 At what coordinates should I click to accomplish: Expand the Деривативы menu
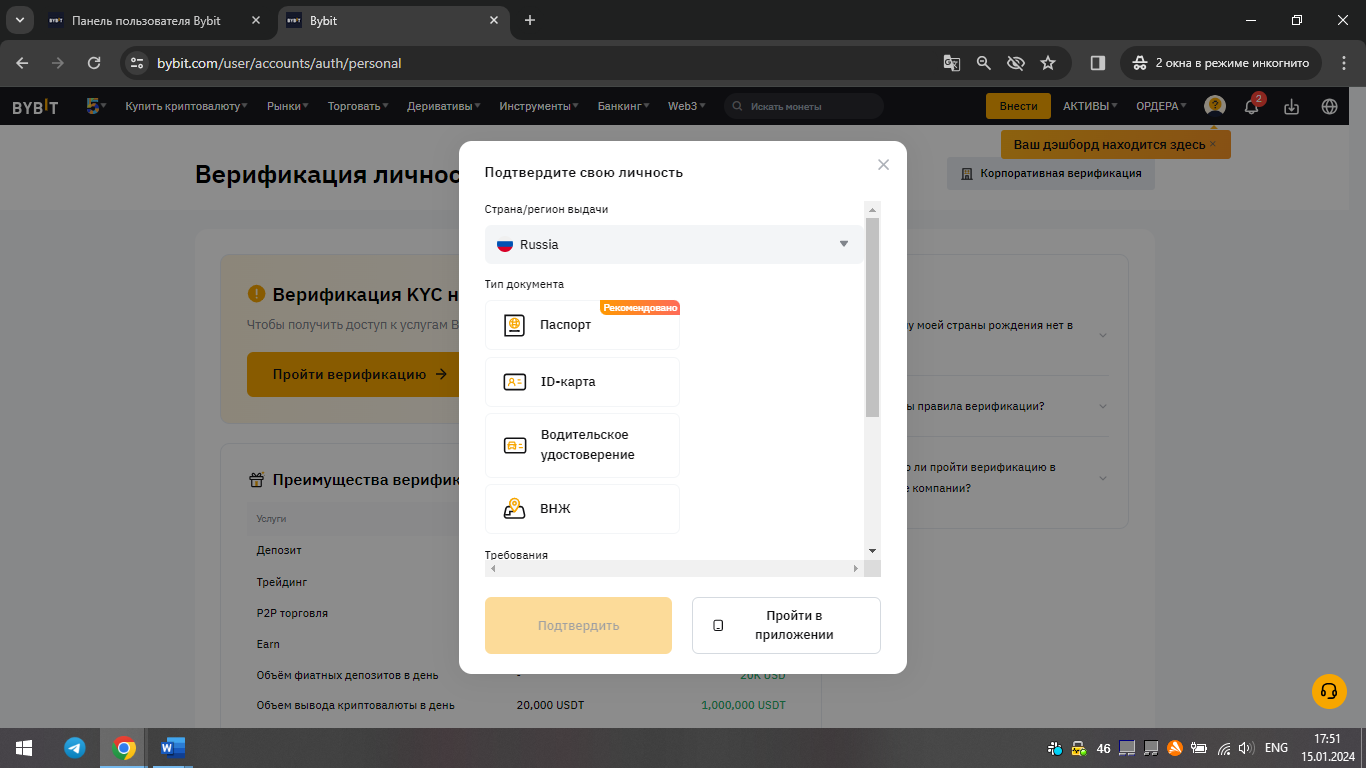[x=444, y=106]
